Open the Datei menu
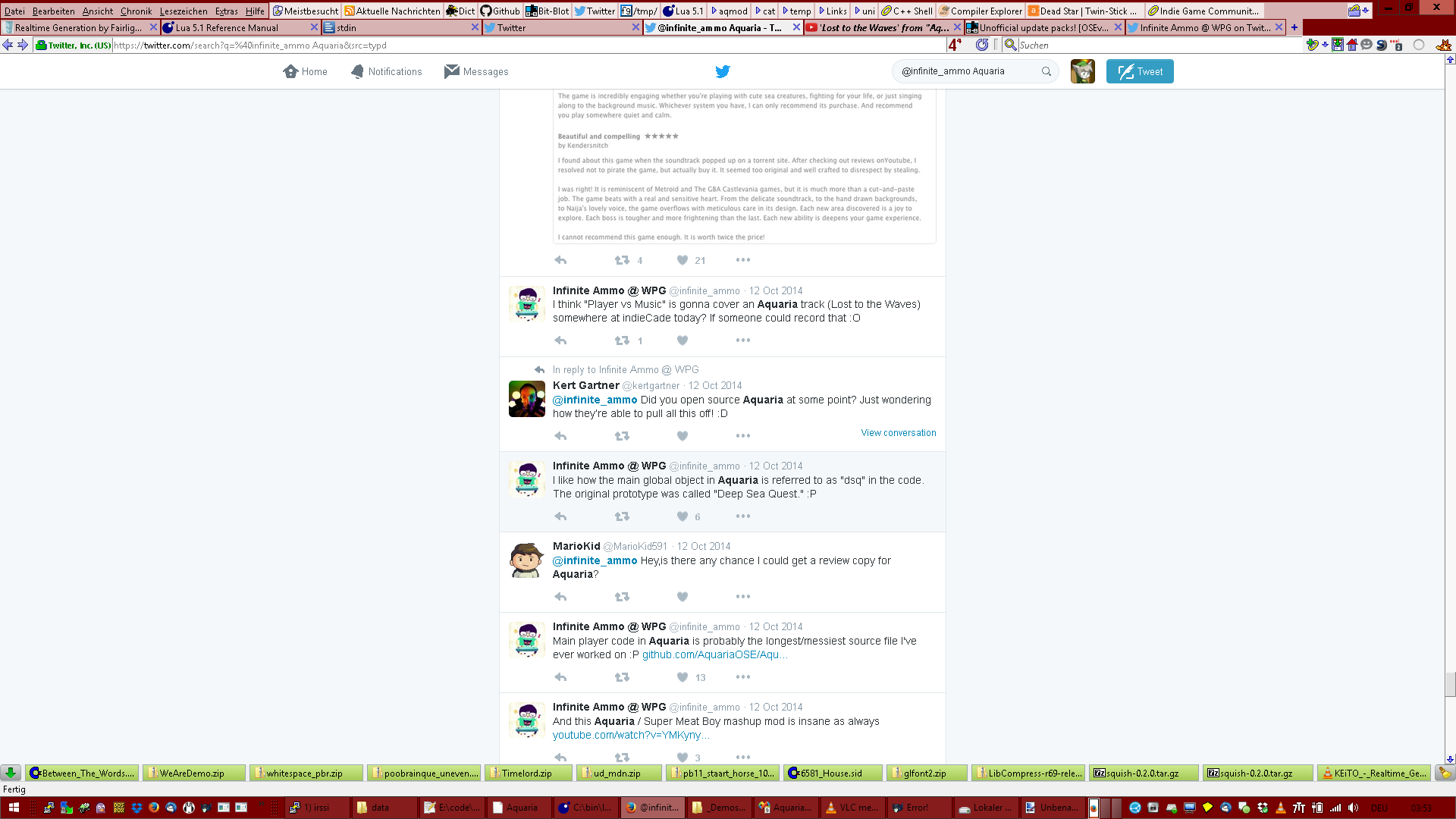1456x819 pixels. (14, 11)
